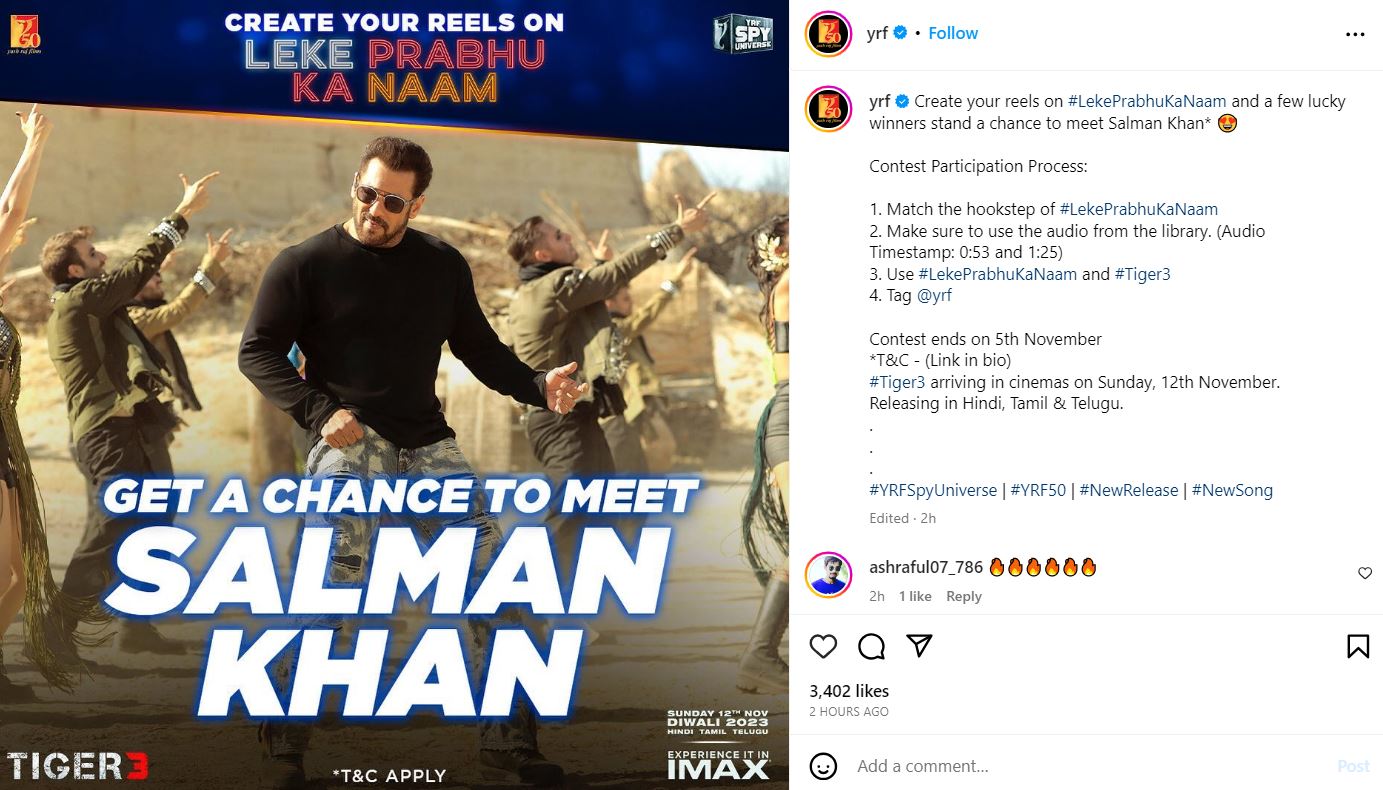Screen dimensions: 1383x790
Task: Save the post with bookmark icon
Action: pos(1358,647)
